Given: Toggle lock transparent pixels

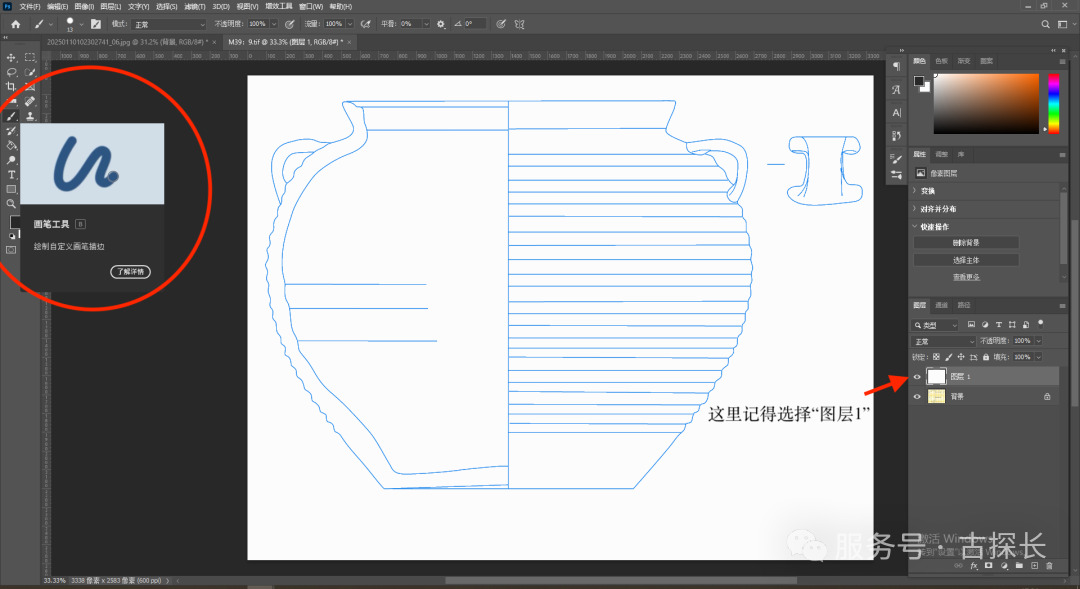Looking at the screenshot, I should click(936, 358).
